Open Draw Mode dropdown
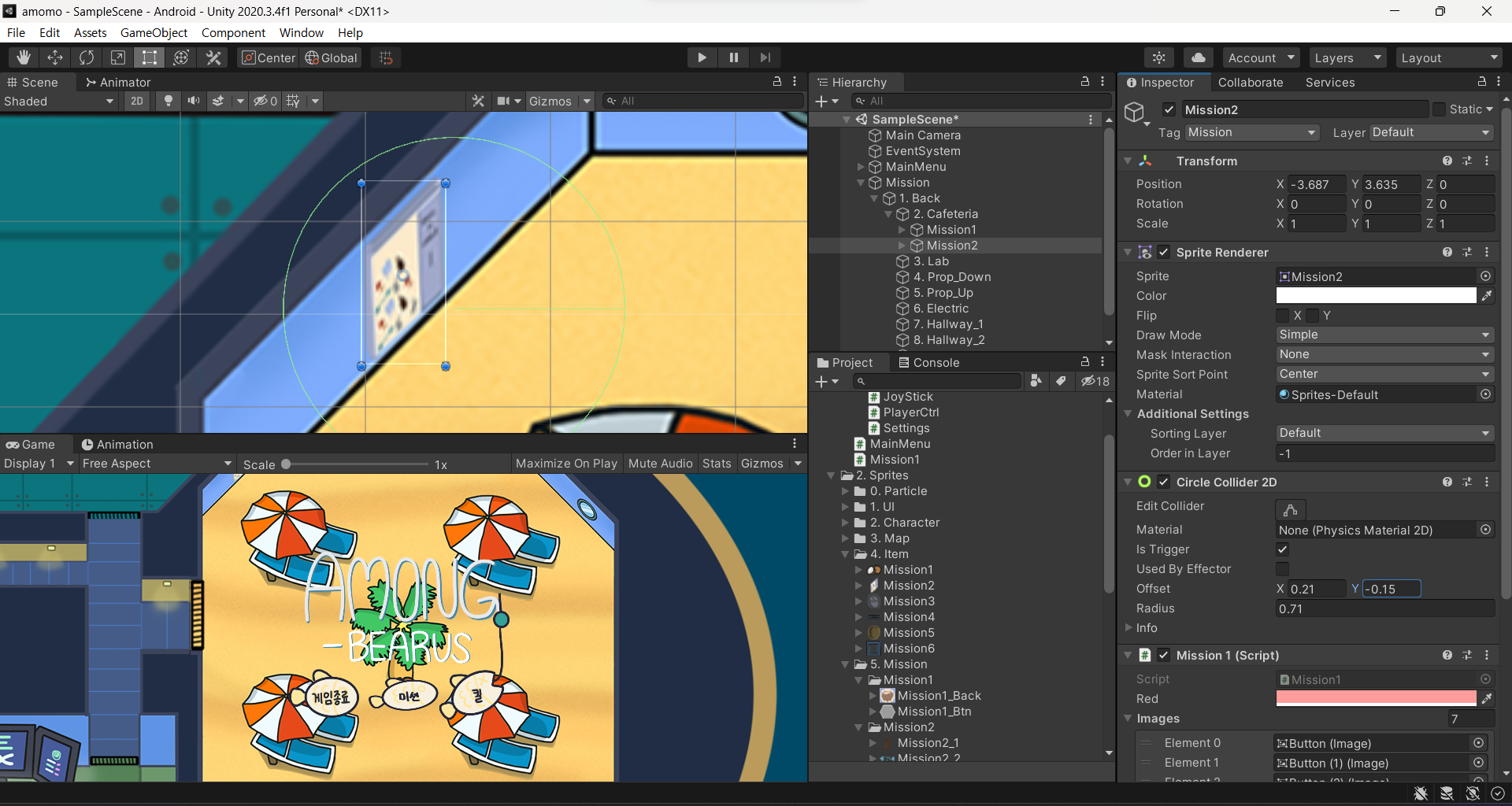Image resolution: width=1512 pixels, height=806 pixels. [x=1384, y=335]
